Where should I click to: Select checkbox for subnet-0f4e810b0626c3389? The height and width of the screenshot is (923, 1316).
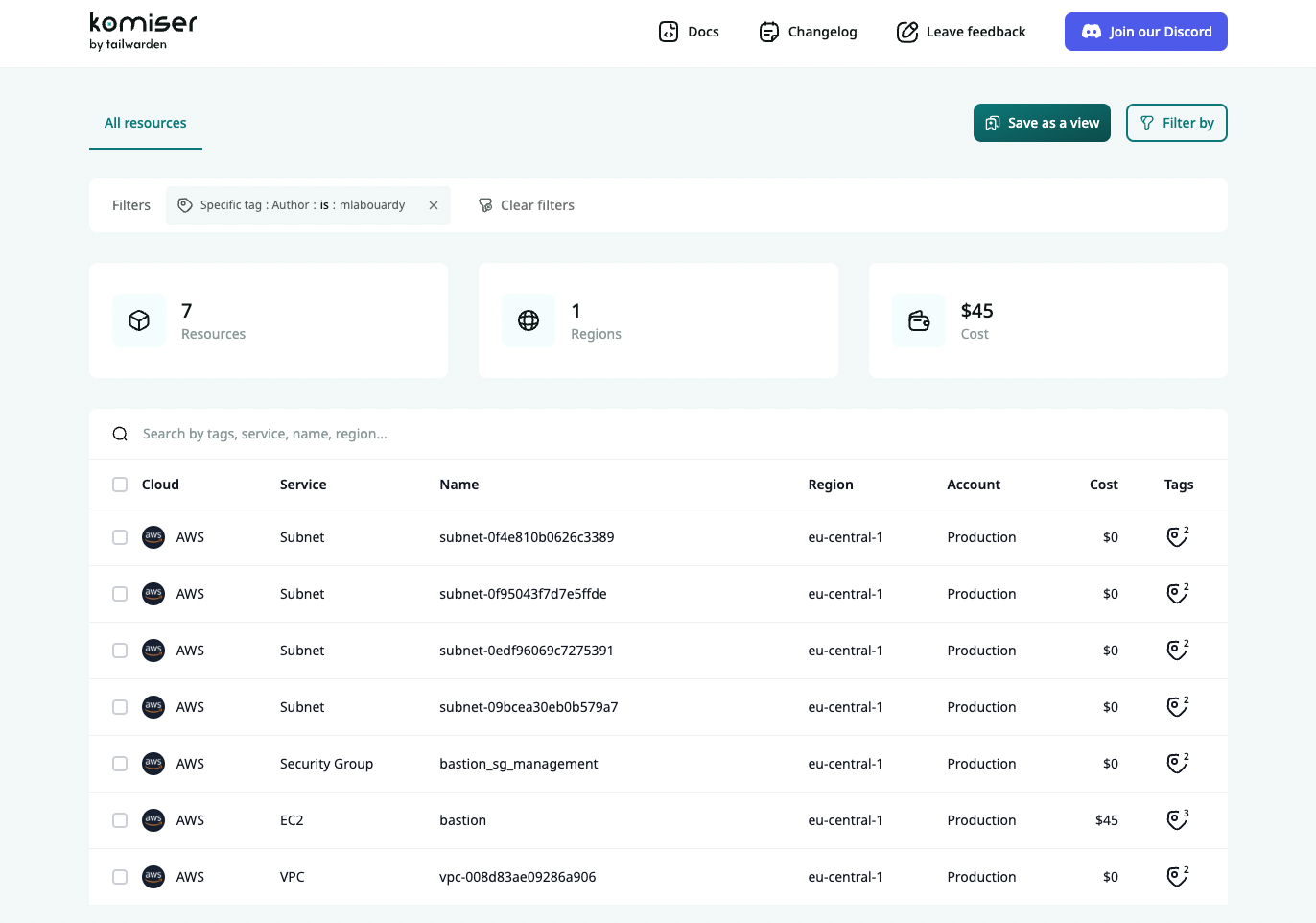(120, 537)
